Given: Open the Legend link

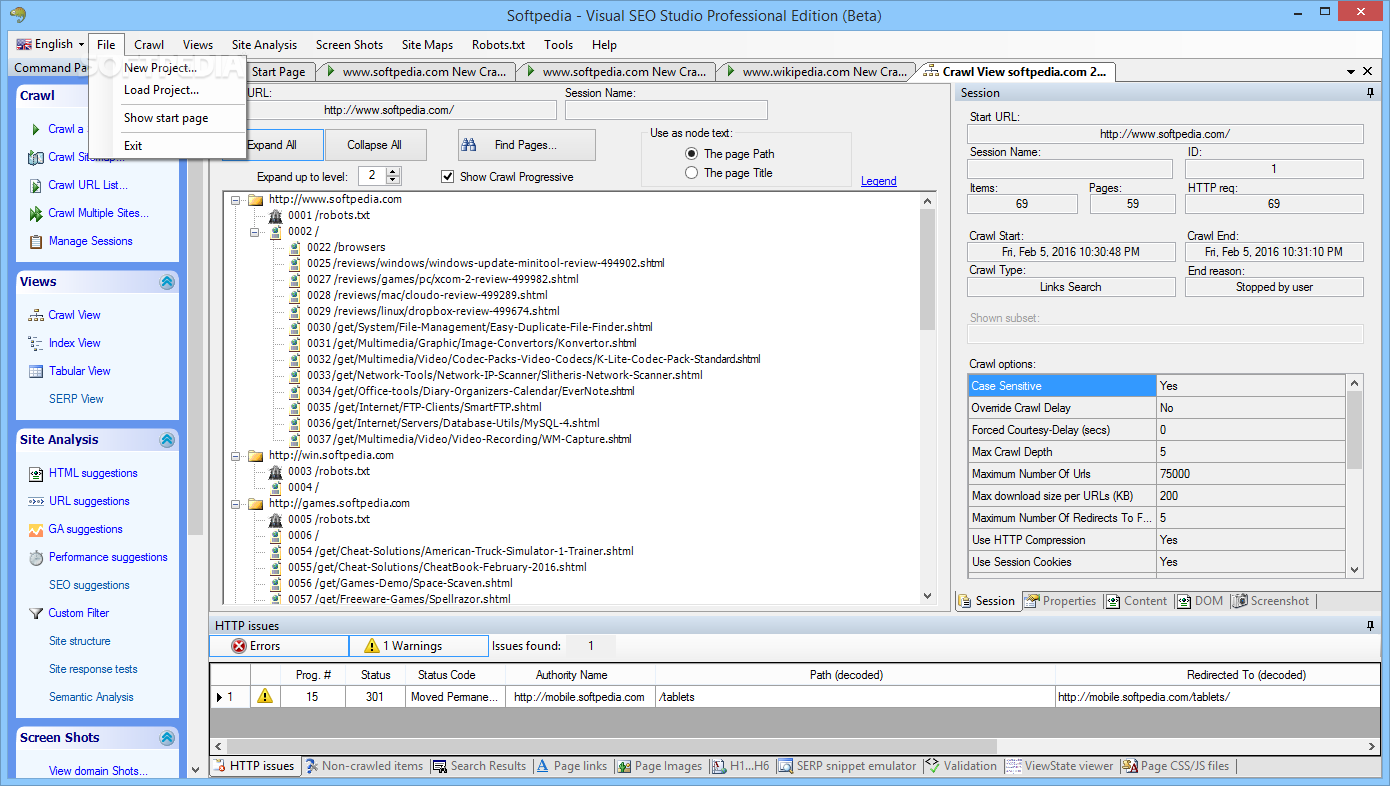Looking at the screenshot, I should pyautogui.click(x=879, y=181).
